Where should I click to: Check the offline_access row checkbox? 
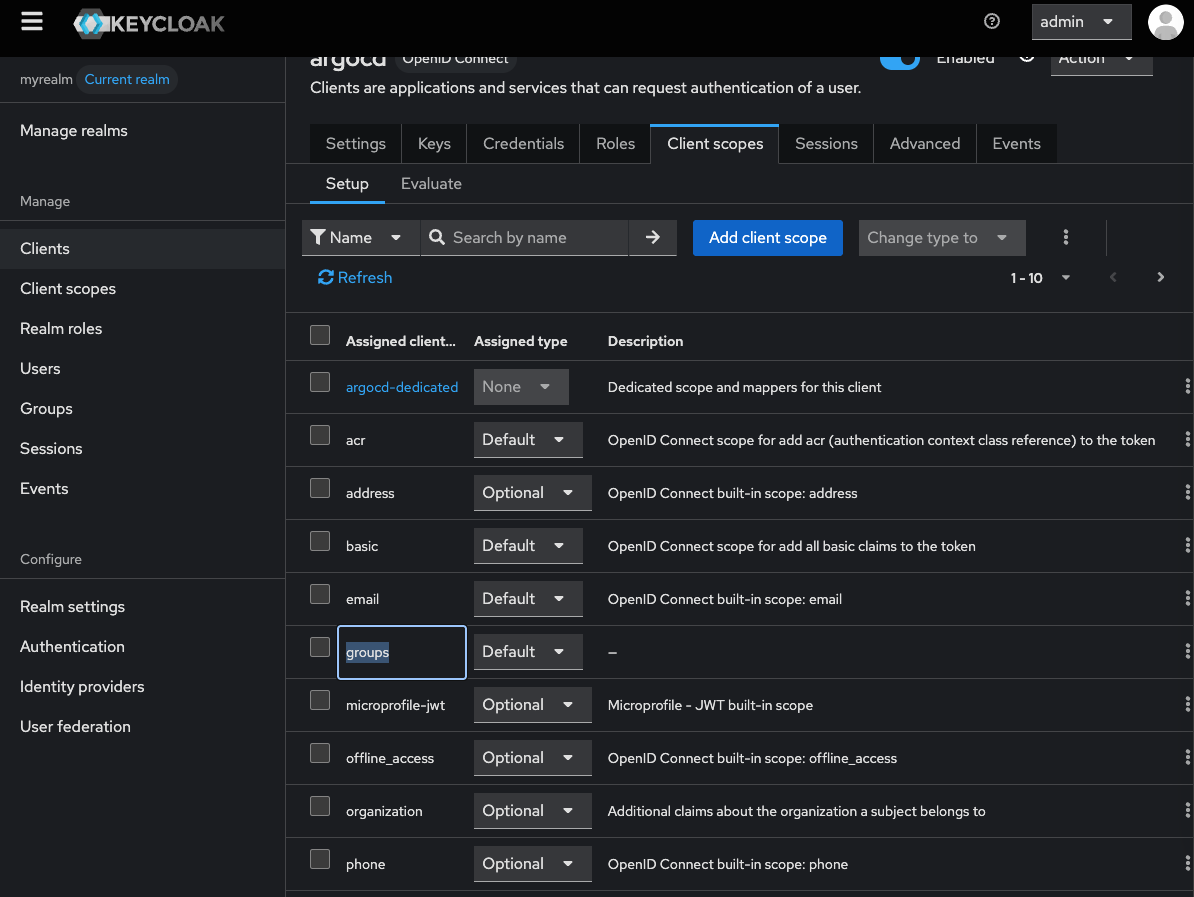pyautogui.click(x=320, y=753)
